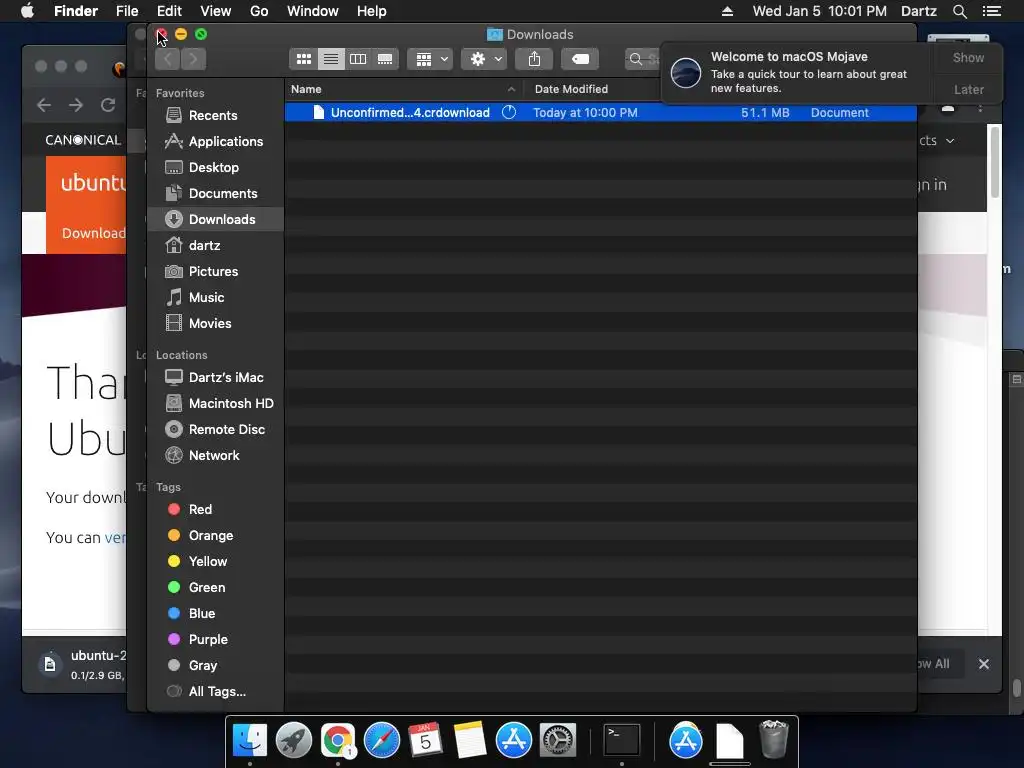Open the Window menu
Viewport: 1024px width, 768px height.
coord(313,11)
